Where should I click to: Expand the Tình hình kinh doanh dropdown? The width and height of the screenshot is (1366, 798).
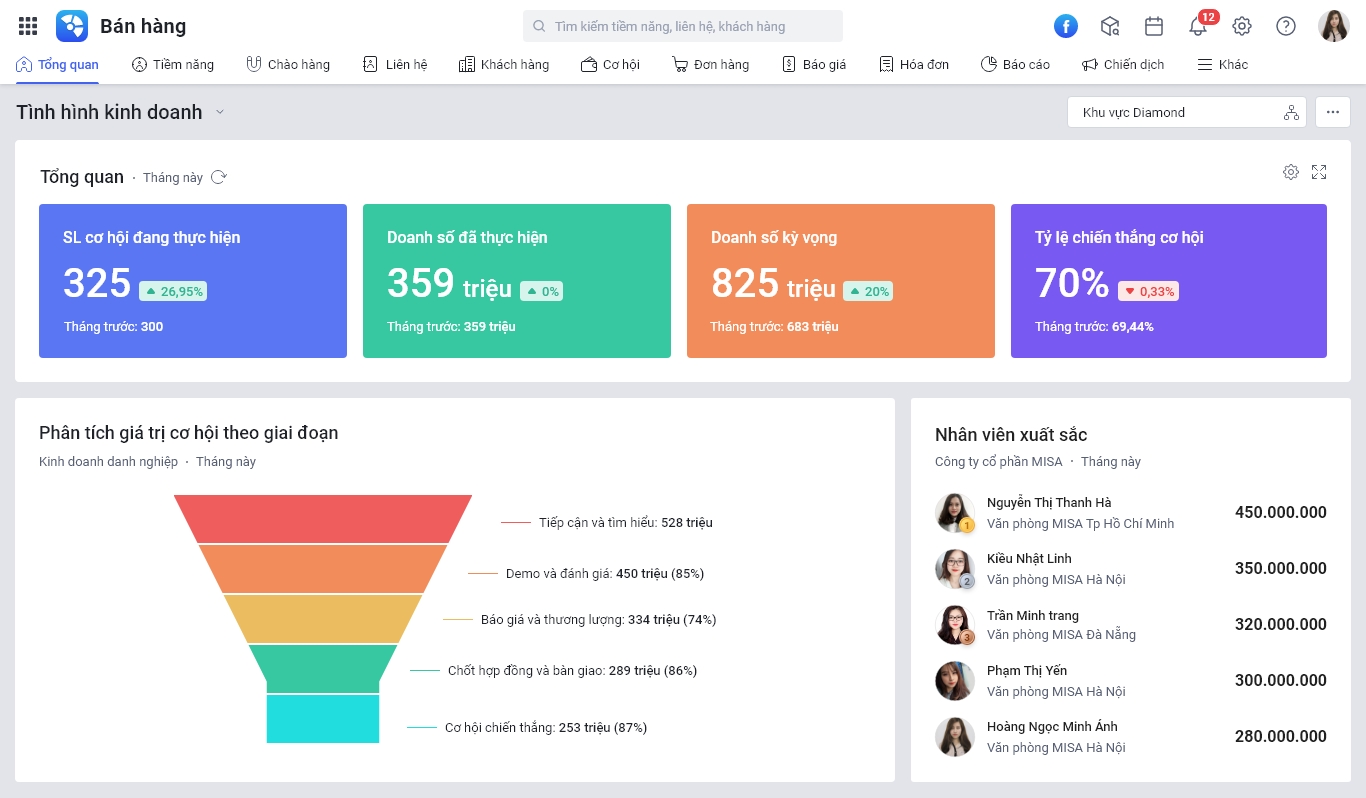point(220,112)
